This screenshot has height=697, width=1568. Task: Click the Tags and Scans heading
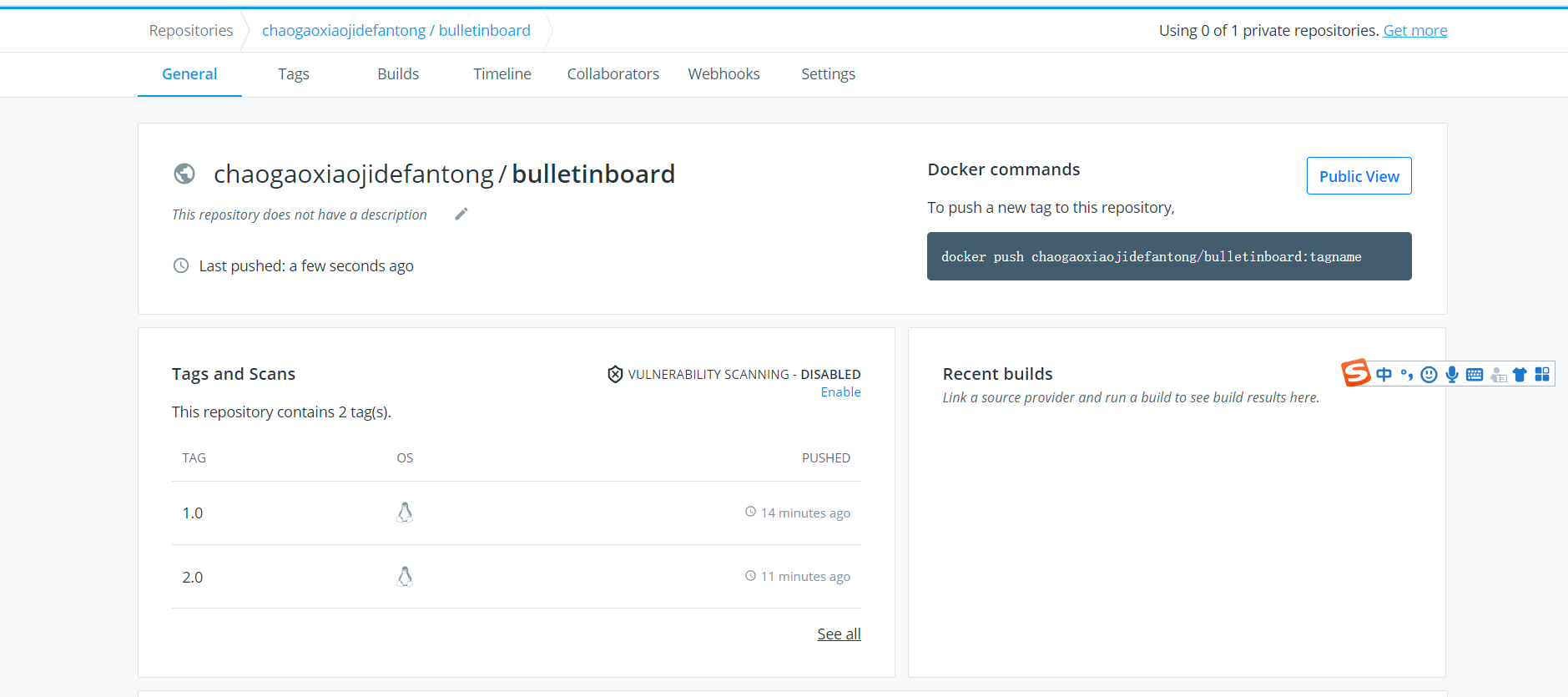point(234,373)
